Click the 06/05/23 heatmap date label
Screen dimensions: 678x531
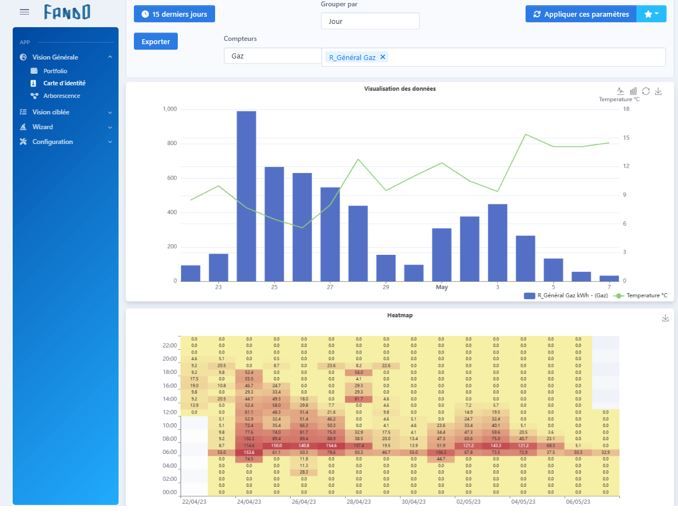click(578, 502)
